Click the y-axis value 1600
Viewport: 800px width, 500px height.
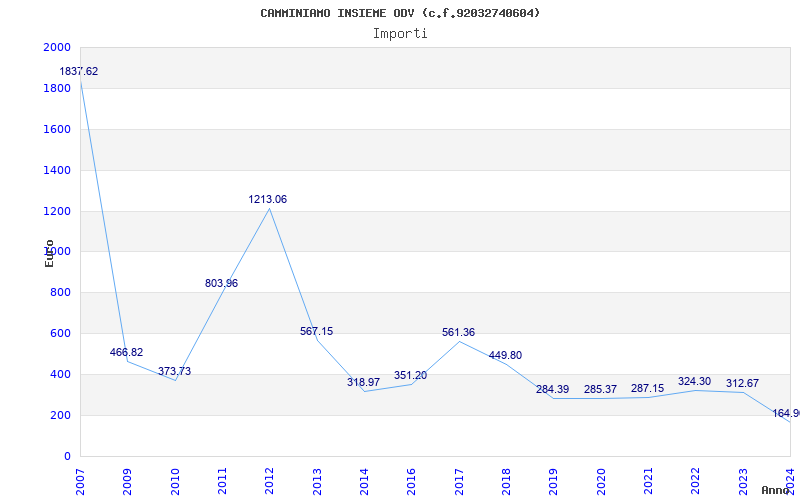57,129
